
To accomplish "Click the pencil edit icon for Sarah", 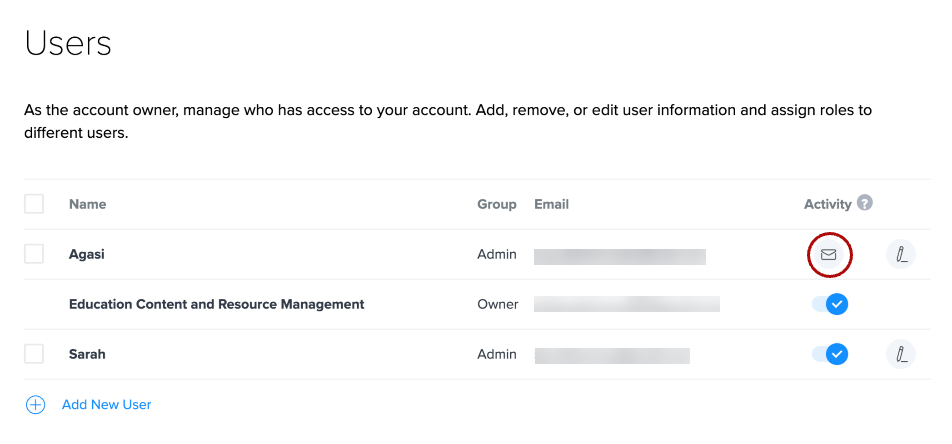I will pos(900,354).
